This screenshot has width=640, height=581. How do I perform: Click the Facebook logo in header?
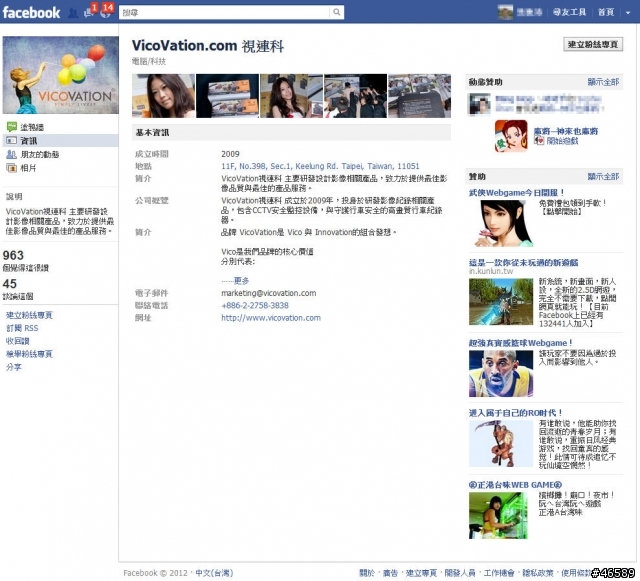pyautogui.click(x=31, y=12)
